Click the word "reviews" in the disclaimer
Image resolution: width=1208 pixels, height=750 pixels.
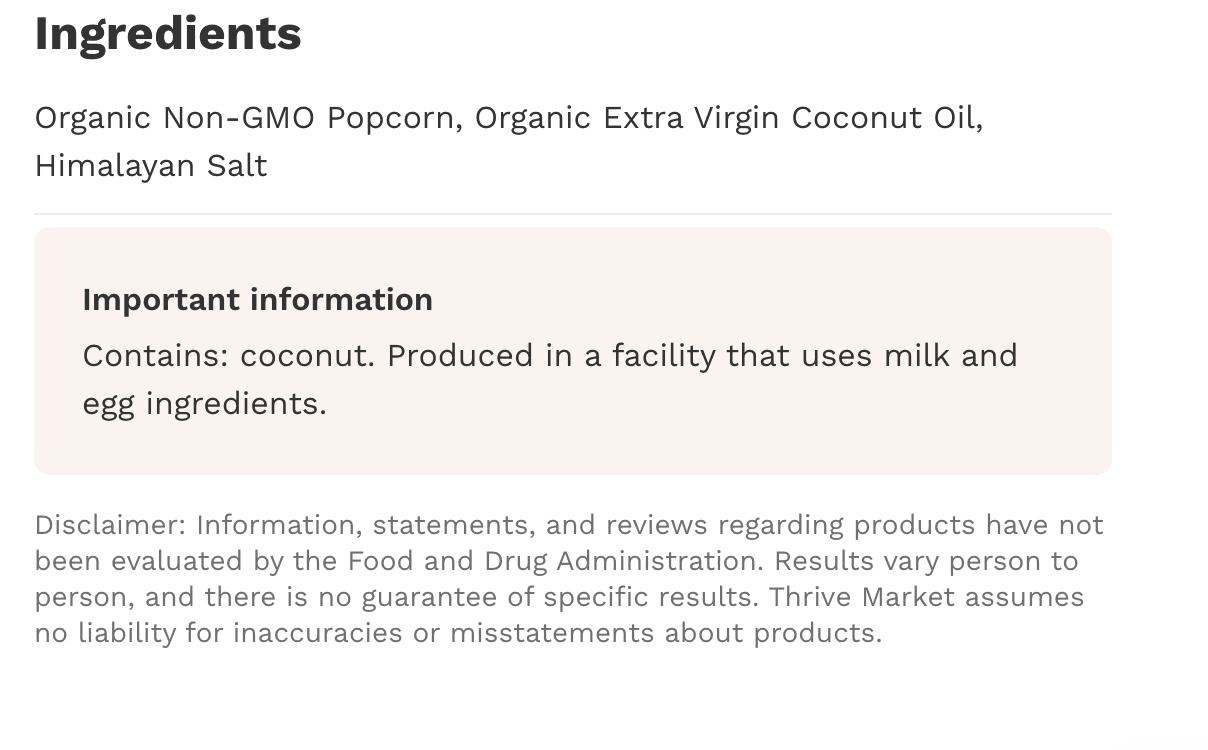[656, 525]
